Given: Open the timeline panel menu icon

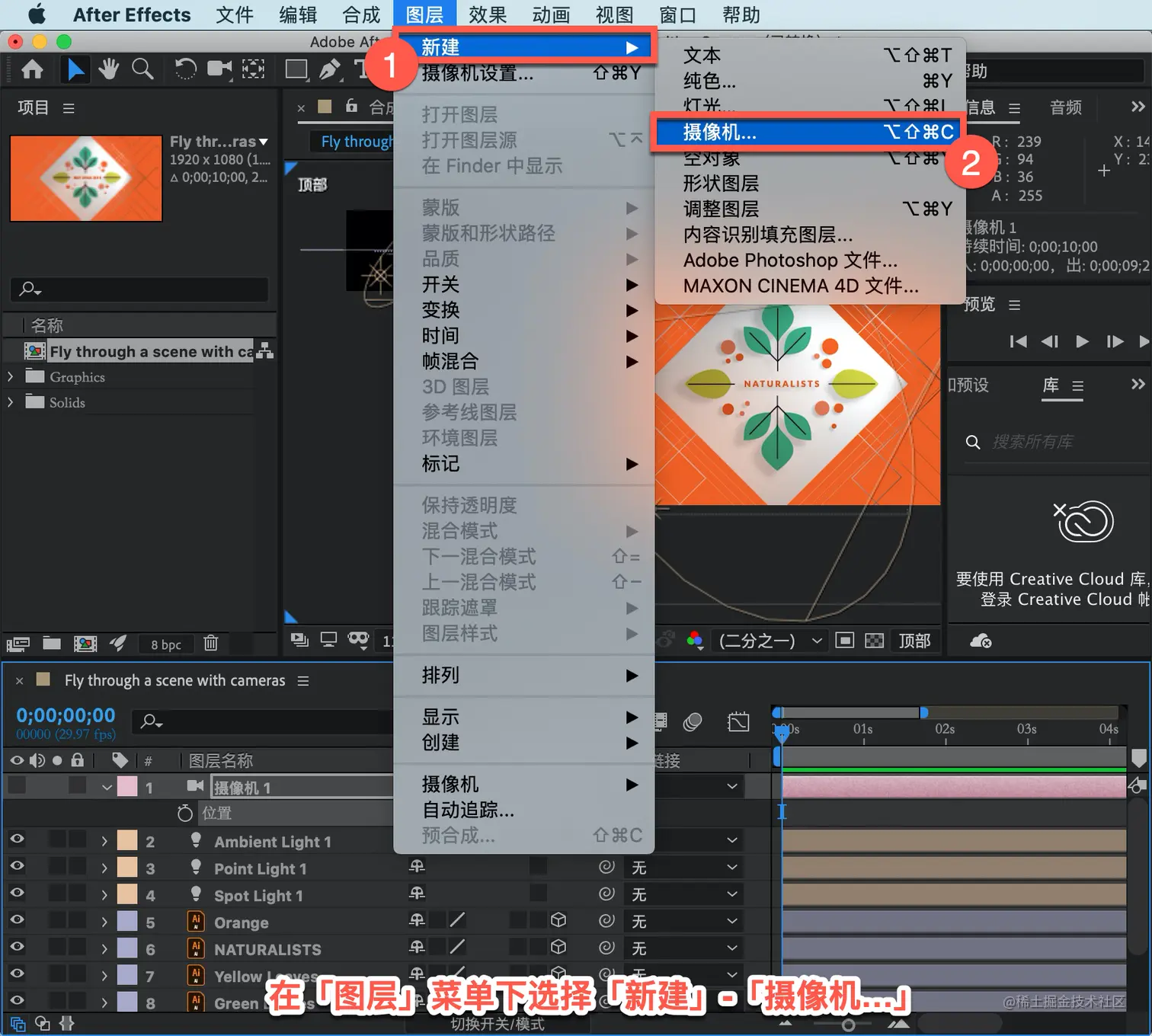Looking at the screenshot, I should [303, 681].
